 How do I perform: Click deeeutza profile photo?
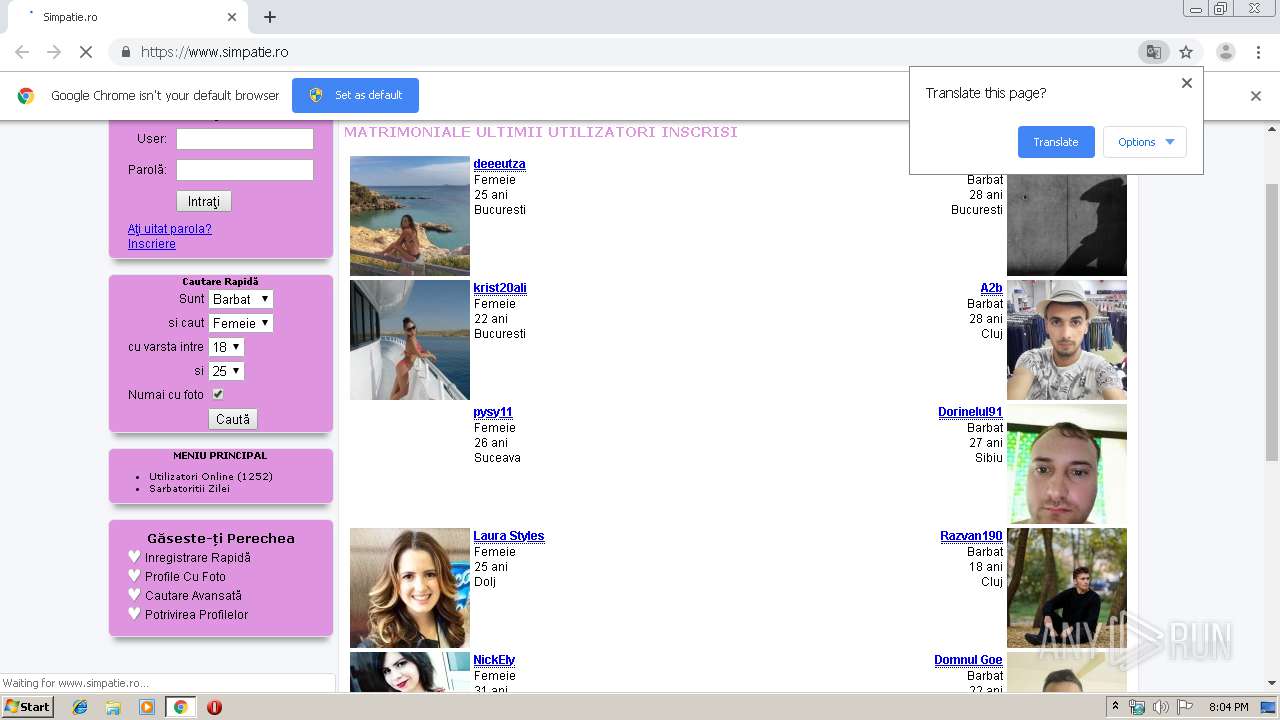click(x=410, y=216)
